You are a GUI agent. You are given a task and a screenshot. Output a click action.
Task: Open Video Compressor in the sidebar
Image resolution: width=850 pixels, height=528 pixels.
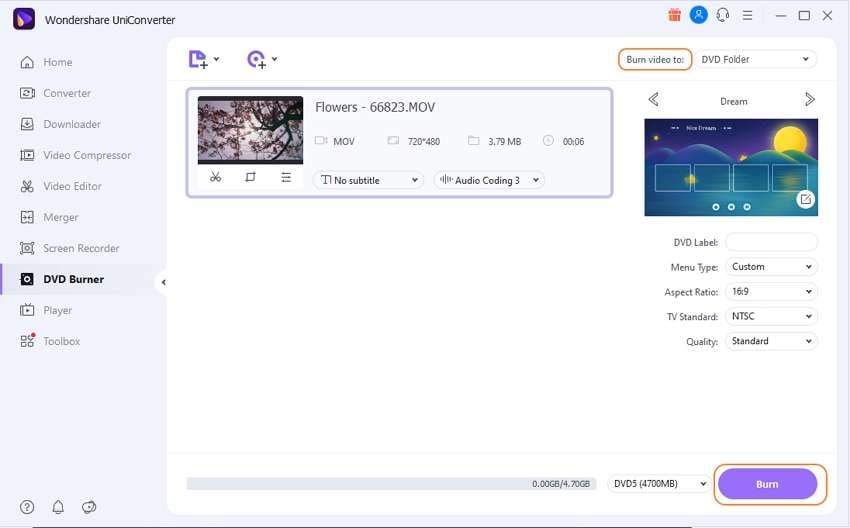click(x=75, y=155)
